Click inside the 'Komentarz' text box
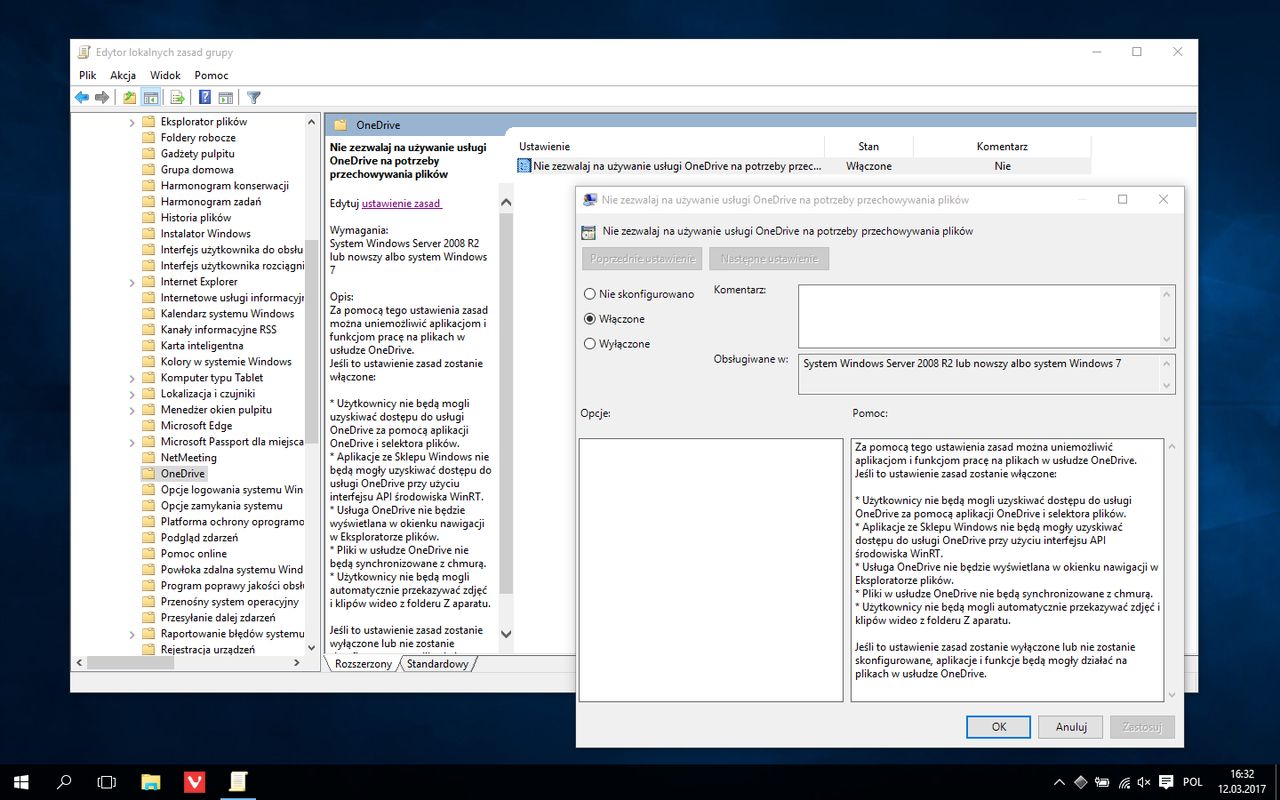The image size is (1280, 800). coord(978,315)
